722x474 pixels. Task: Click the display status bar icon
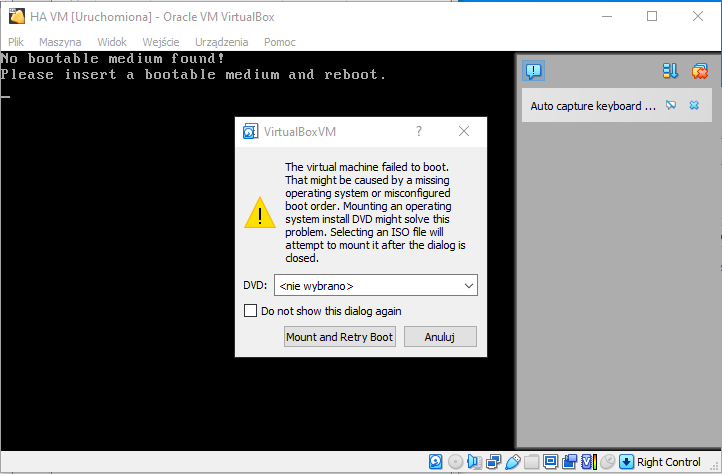(550, 461)
